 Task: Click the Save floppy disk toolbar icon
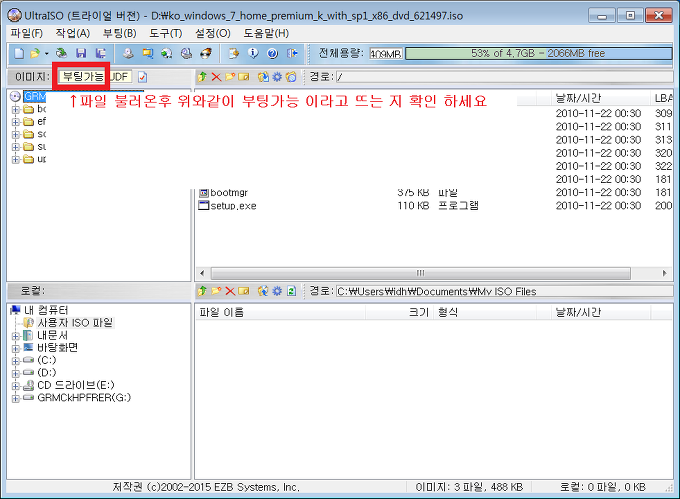click(81, 53)
